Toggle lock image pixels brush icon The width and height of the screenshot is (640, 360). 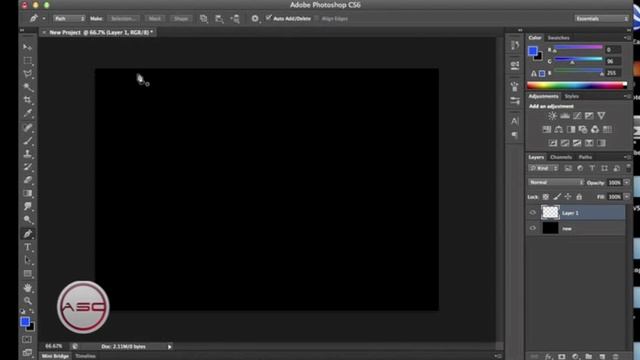[557, 197]
